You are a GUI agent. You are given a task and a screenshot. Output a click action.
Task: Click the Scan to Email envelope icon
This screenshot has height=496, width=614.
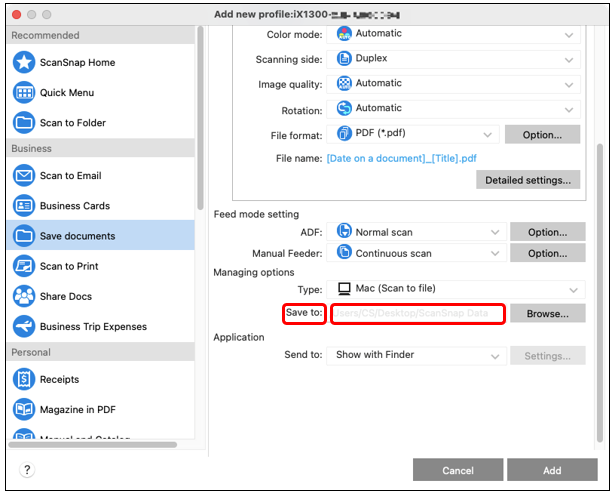point(24,175)
